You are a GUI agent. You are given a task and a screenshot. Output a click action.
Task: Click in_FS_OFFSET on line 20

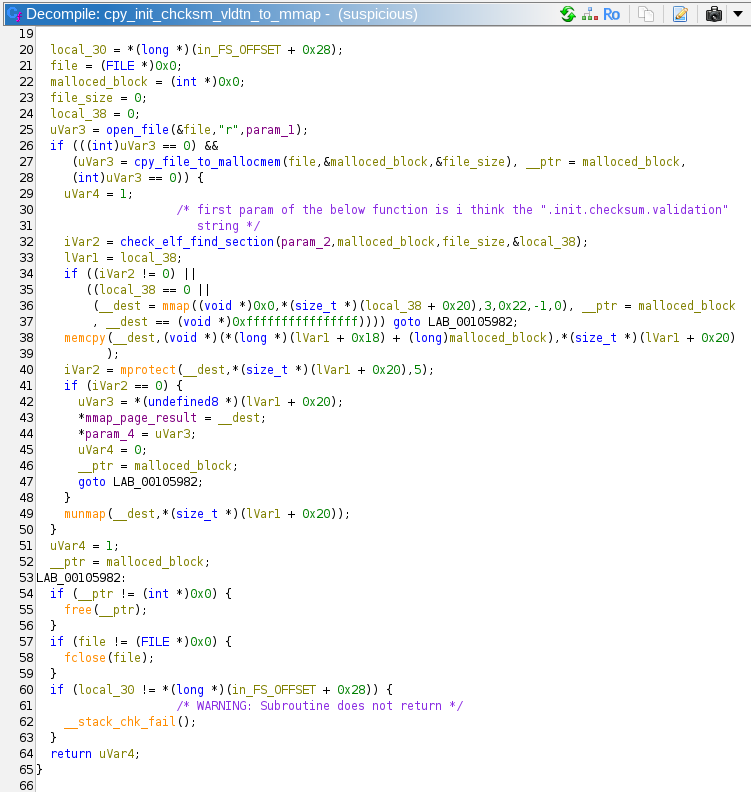(238, 50)
